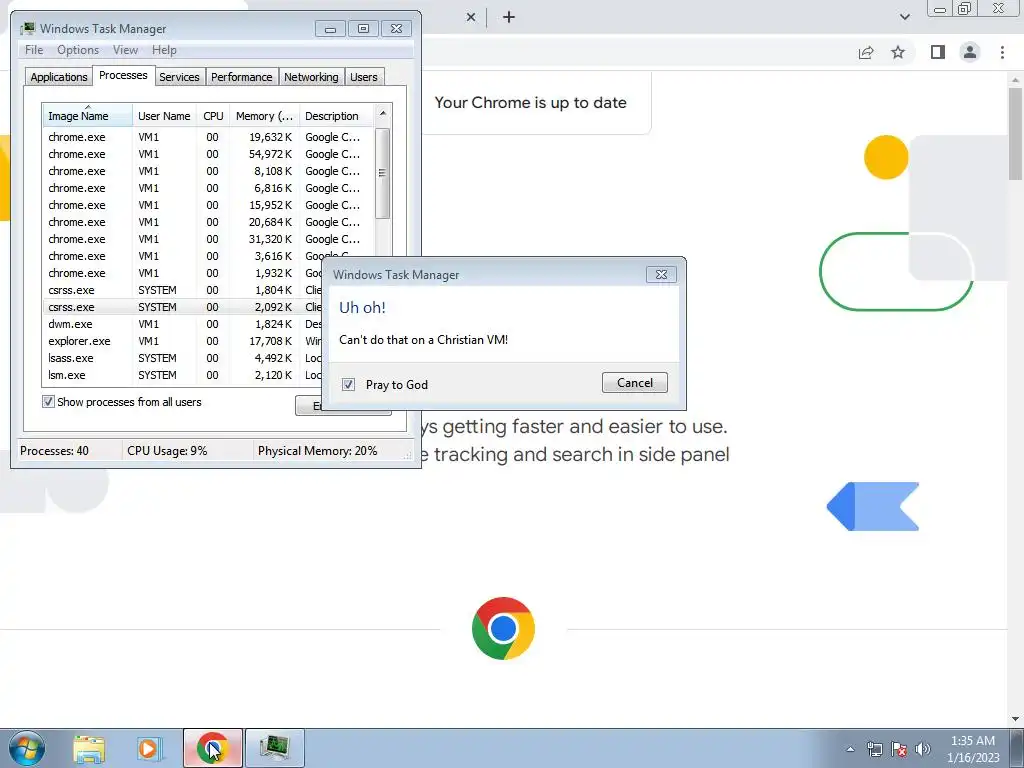Sort by the Image Name column
The image size is (1024, 768).
point(87,116)
